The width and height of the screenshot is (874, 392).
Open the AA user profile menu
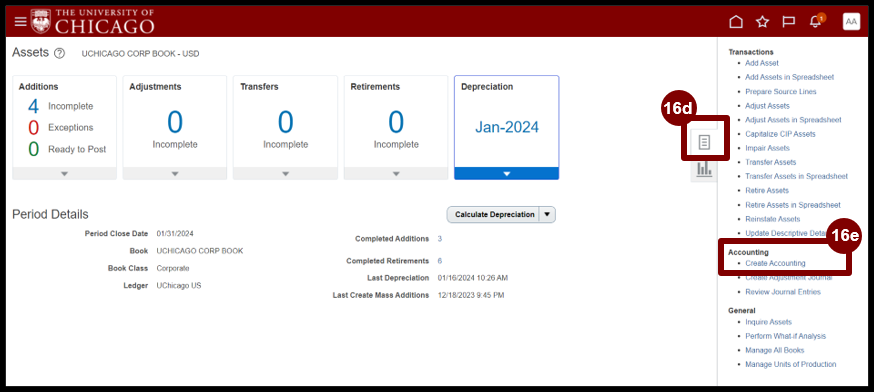[851, 22]
